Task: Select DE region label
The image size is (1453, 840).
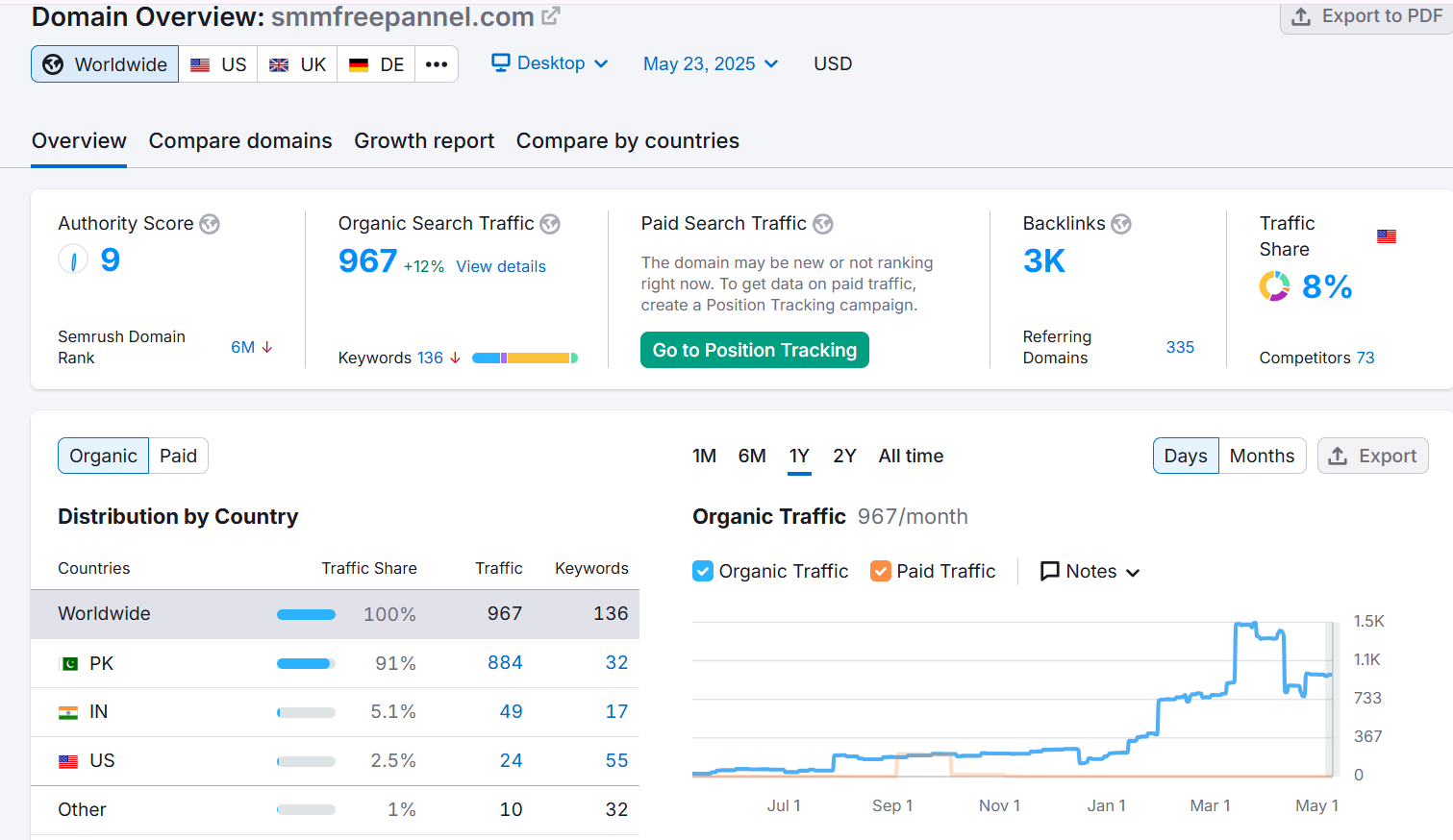Action: 392,64
